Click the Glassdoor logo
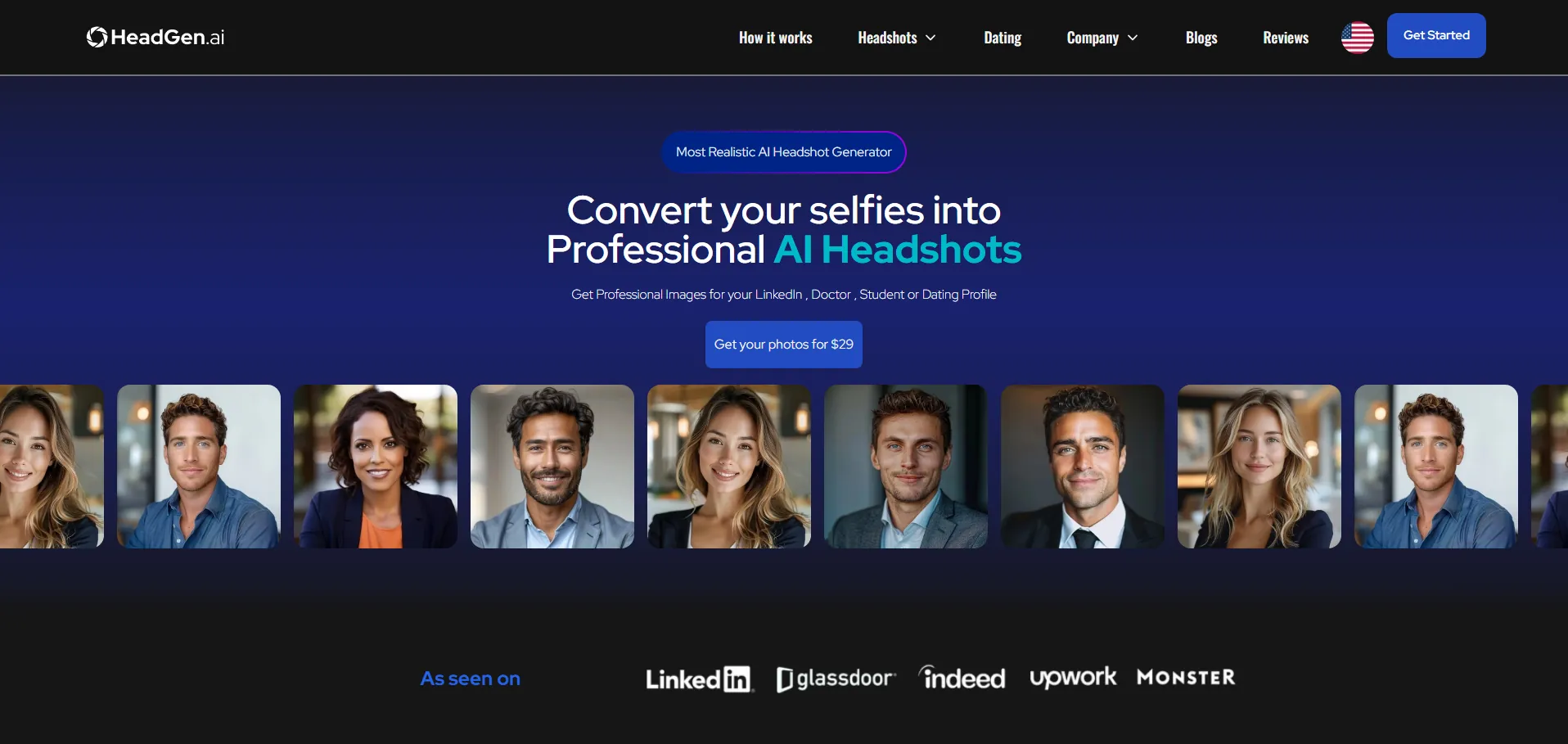The height and width of the screenshot is (744, 1568). click(836, 679)
